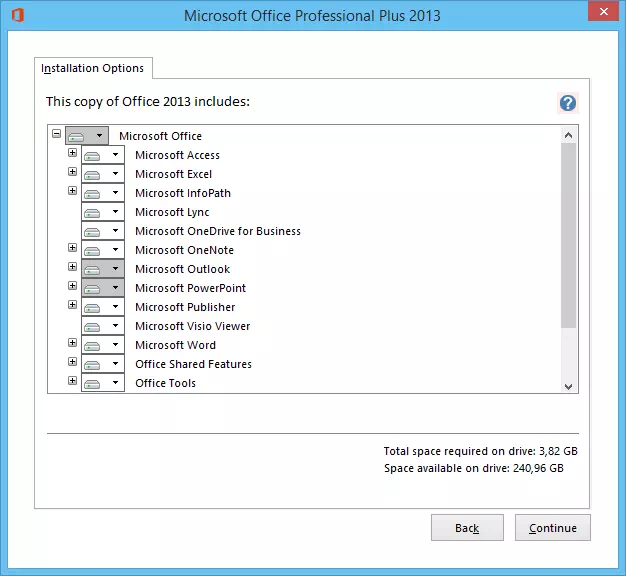Screen dimensions: 626x576
Task: Expand the Office Shared Features node
Action: [72, 361]
